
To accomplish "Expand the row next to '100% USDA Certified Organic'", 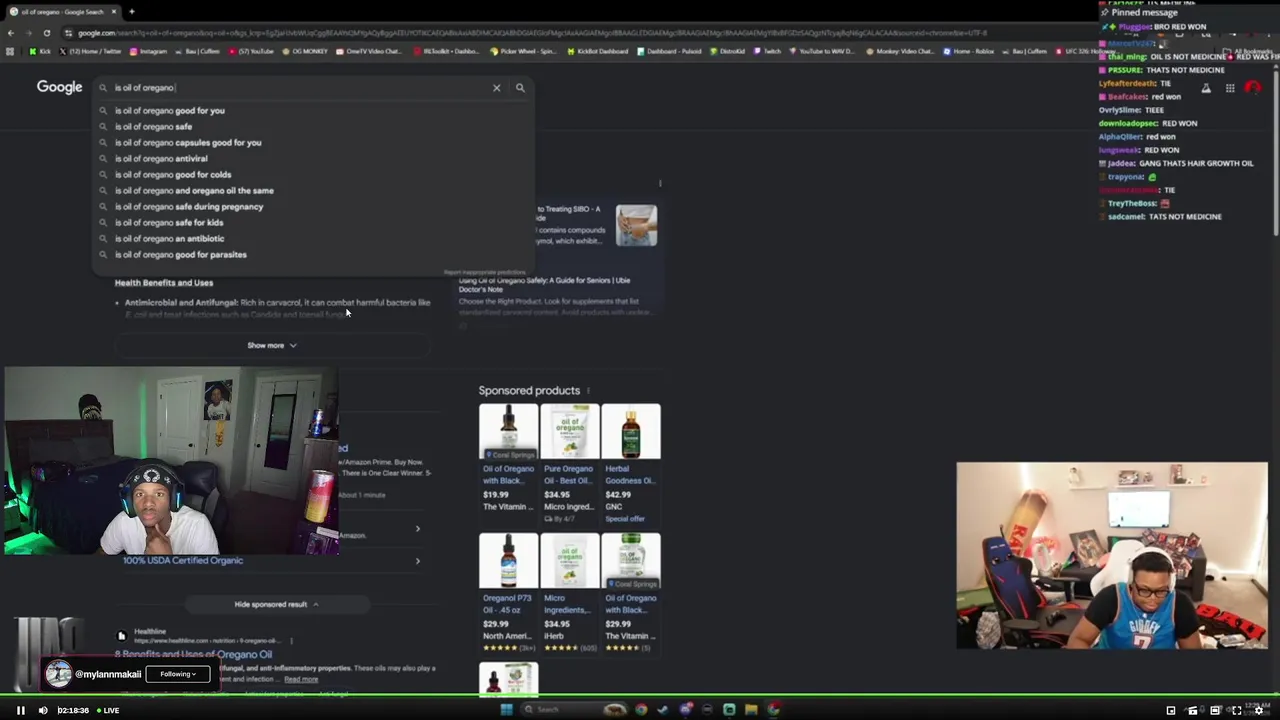I will click(417, 561).
